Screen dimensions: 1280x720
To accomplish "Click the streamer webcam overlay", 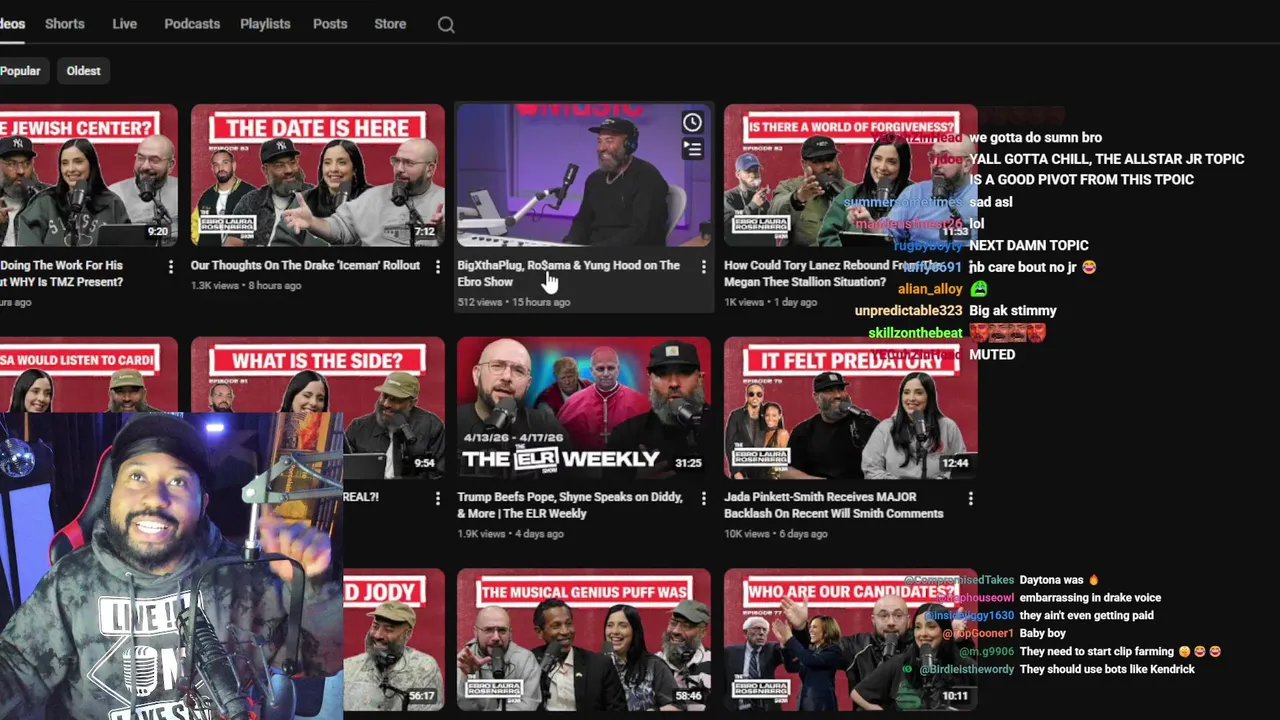I will tap(171, 566).
